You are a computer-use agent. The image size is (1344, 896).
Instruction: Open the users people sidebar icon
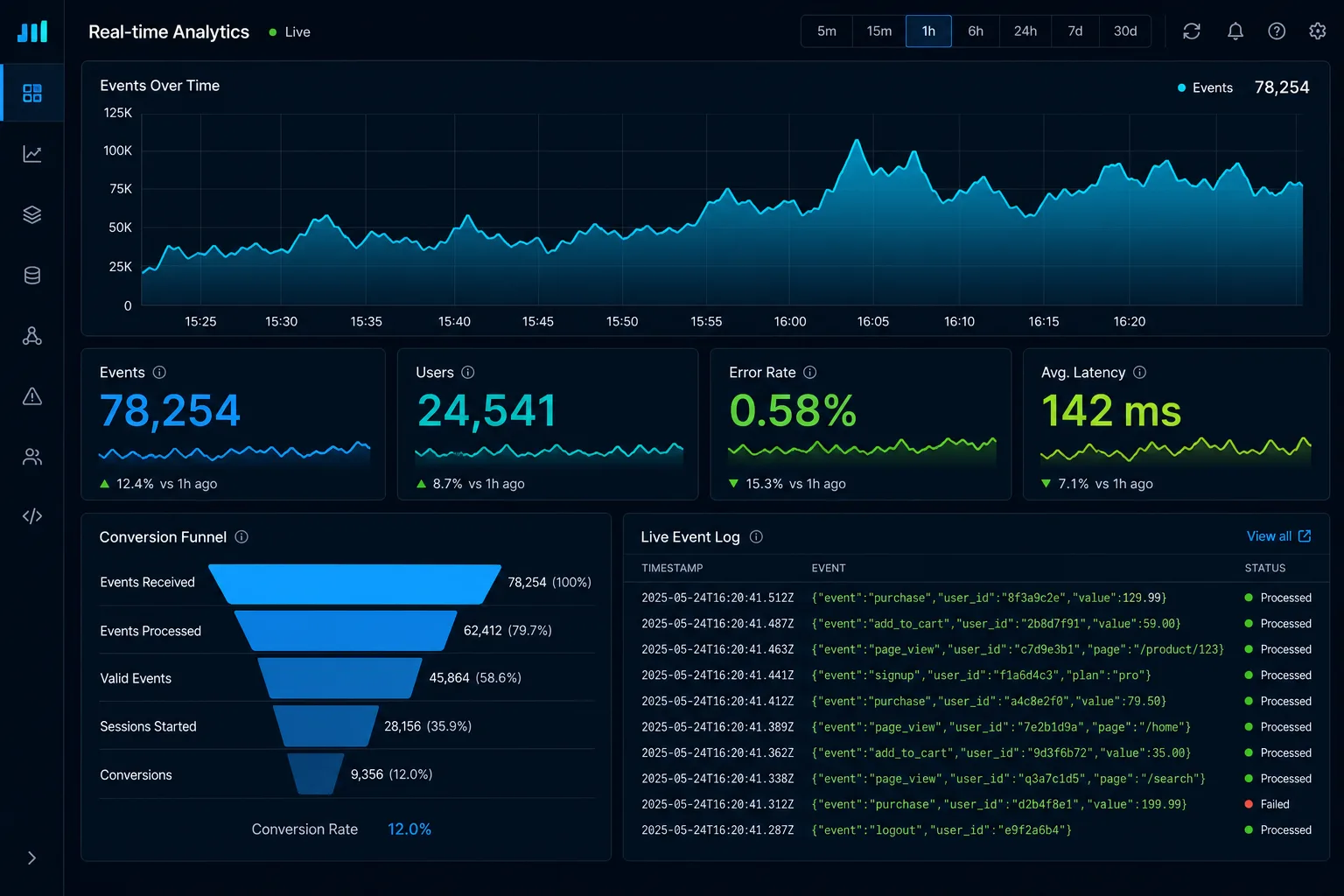pos(32,457)
